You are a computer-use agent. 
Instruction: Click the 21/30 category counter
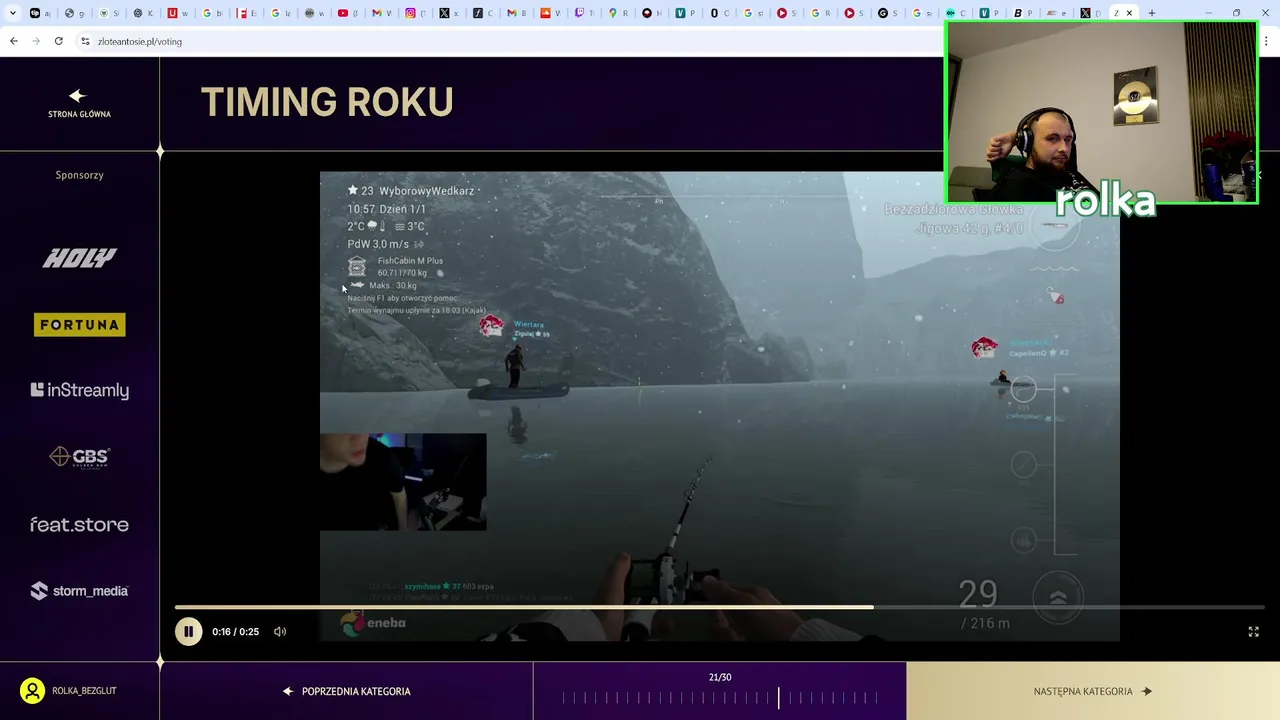point(720,677)
